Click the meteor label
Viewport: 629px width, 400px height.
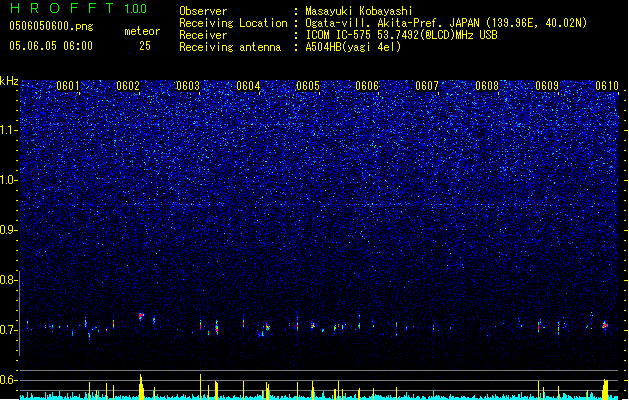pos(142,31)
